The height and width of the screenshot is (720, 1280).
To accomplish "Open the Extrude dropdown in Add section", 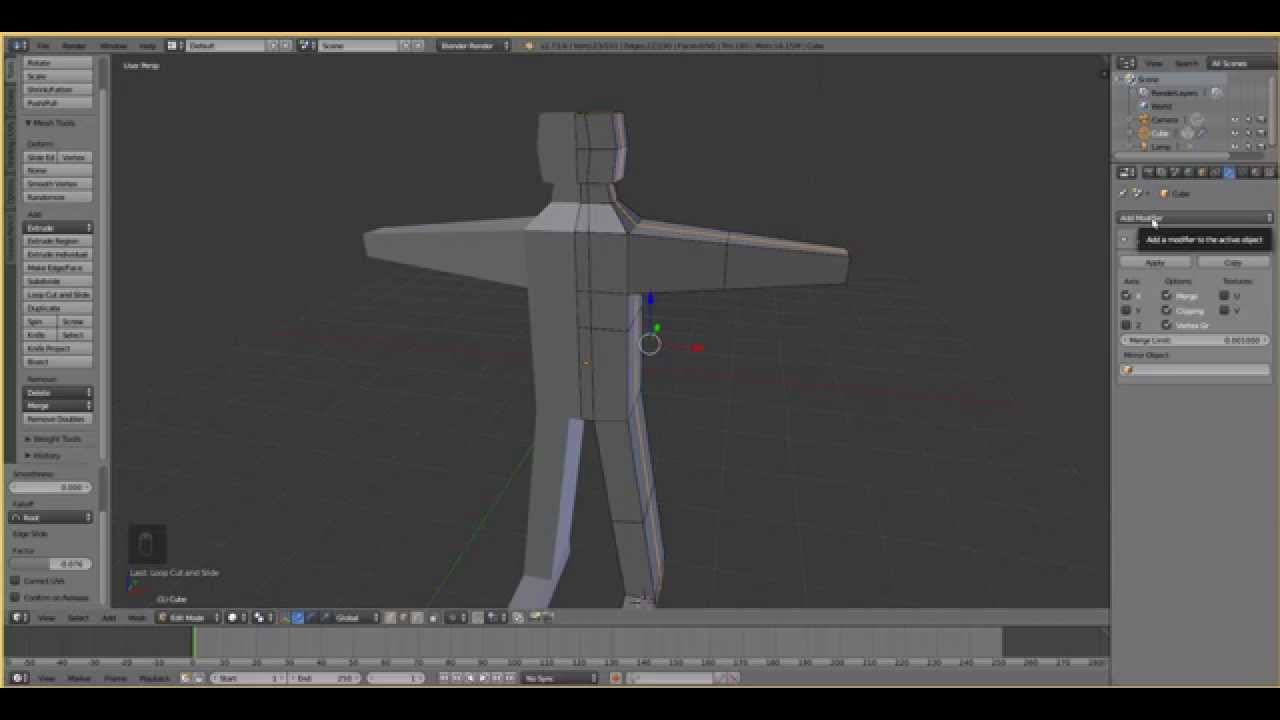I will [58, 228].
